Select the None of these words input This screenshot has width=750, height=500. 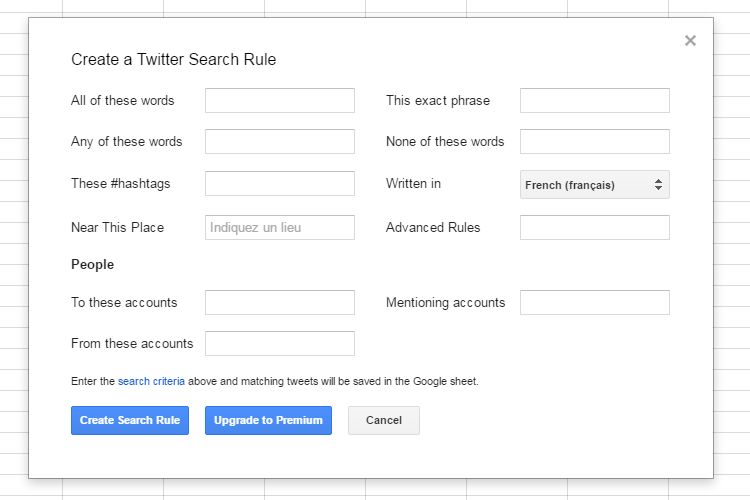click(x=595, y=142)
